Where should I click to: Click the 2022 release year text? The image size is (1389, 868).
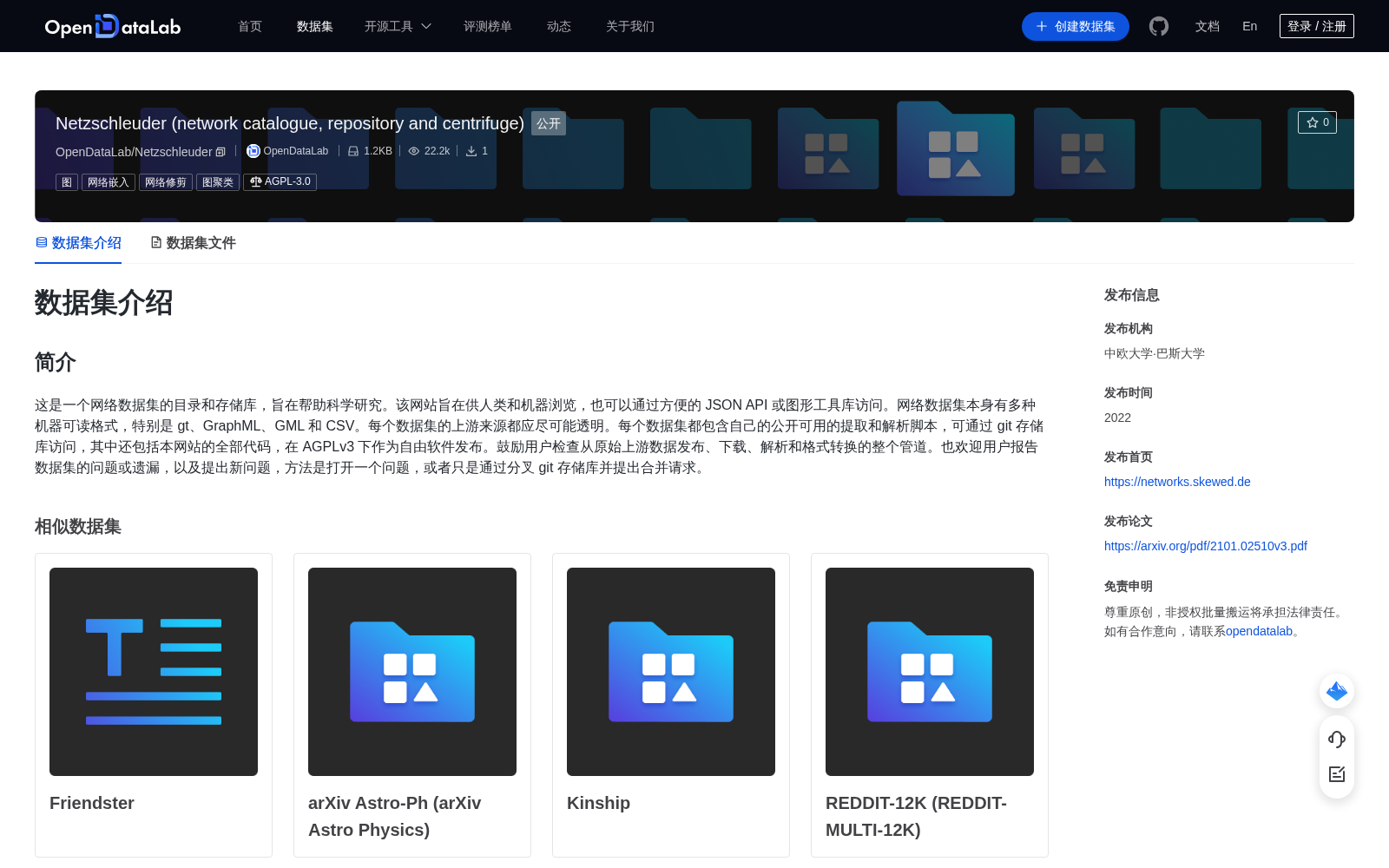pos(1117,418)
